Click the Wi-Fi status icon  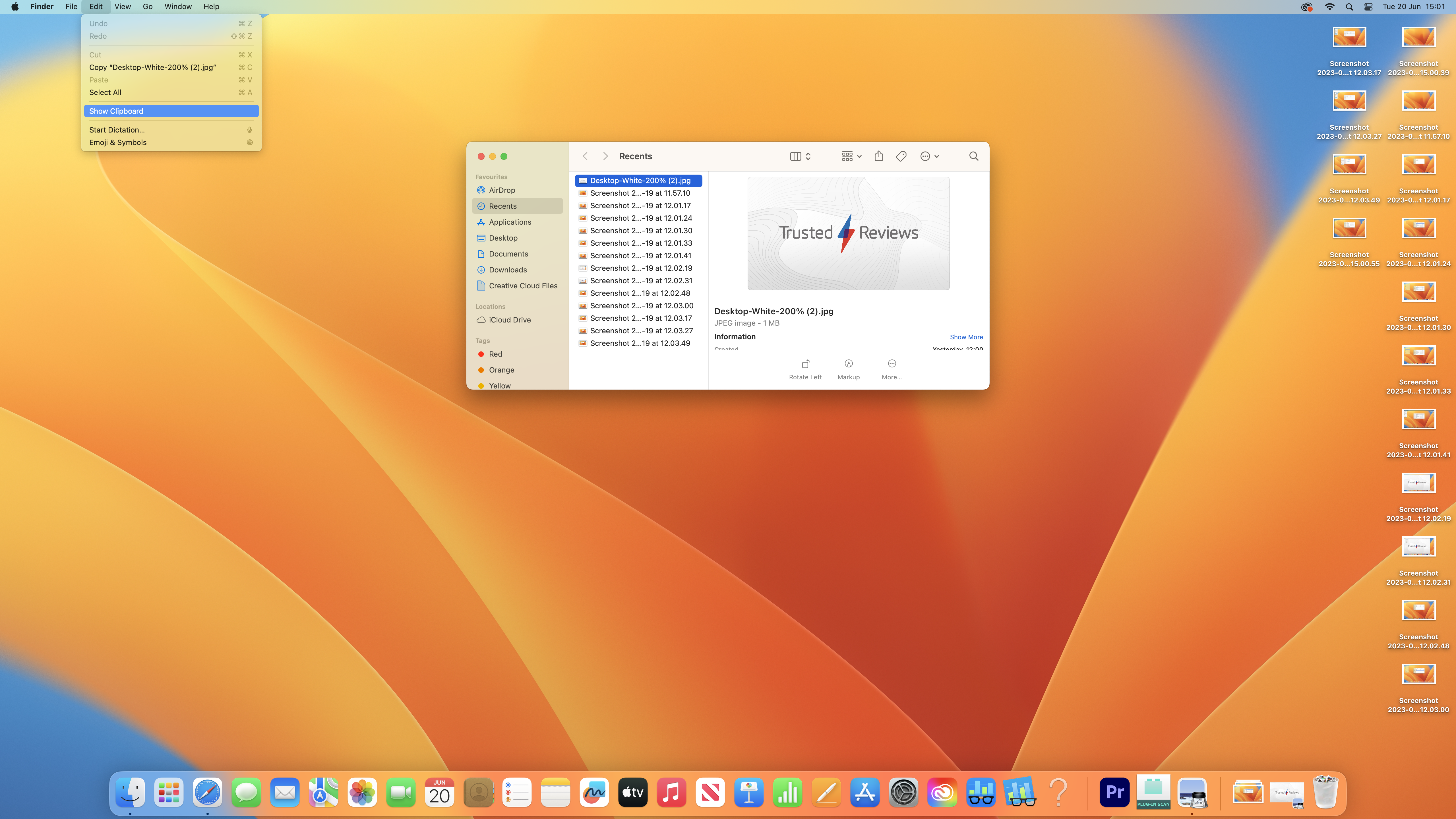1329,7
